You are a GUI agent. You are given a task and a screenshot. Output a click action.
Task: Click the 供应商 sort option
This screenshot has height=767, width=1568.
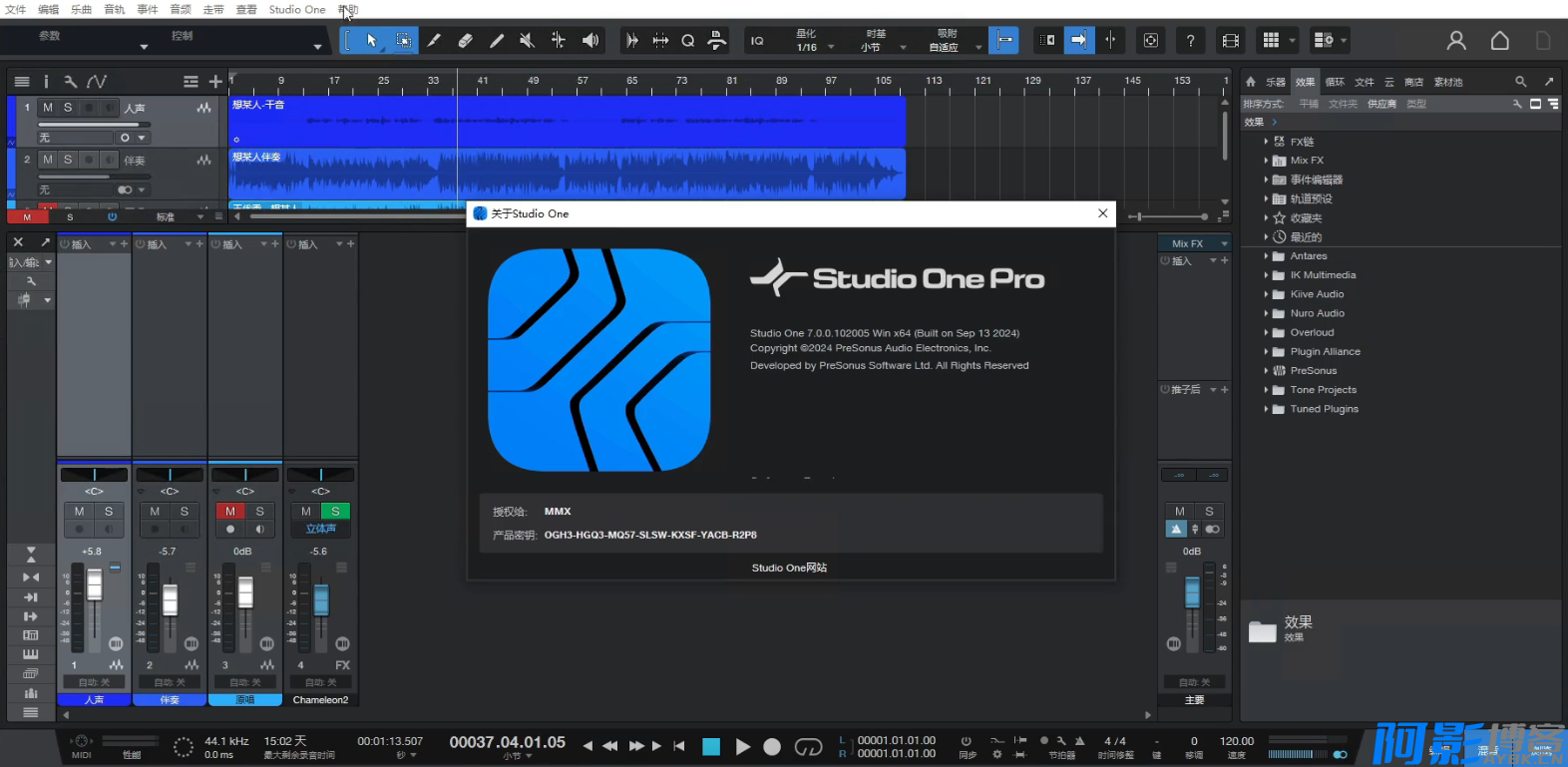coord(1381,104)
